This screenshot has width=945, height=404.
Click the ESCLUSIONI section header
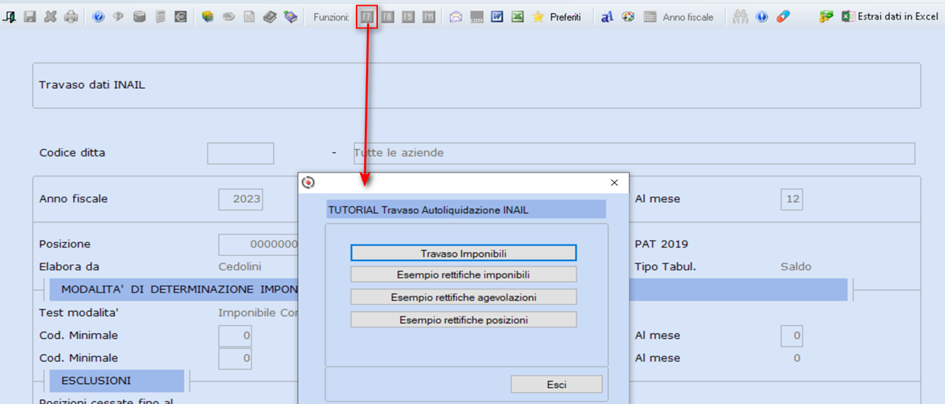[116, 381]
